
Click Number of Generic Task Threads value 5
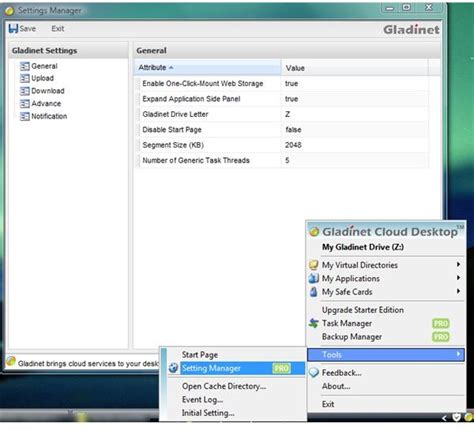pos(287,160)
